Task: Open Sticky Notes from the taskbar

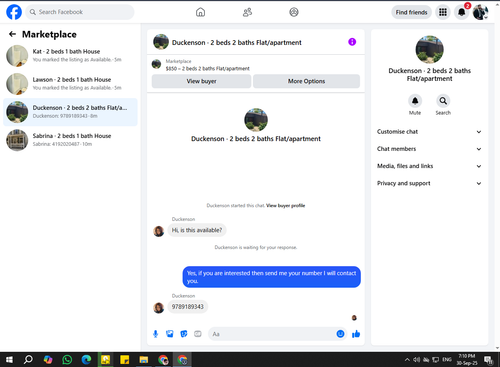Action: pyautogui.click(x=125, y=360)
